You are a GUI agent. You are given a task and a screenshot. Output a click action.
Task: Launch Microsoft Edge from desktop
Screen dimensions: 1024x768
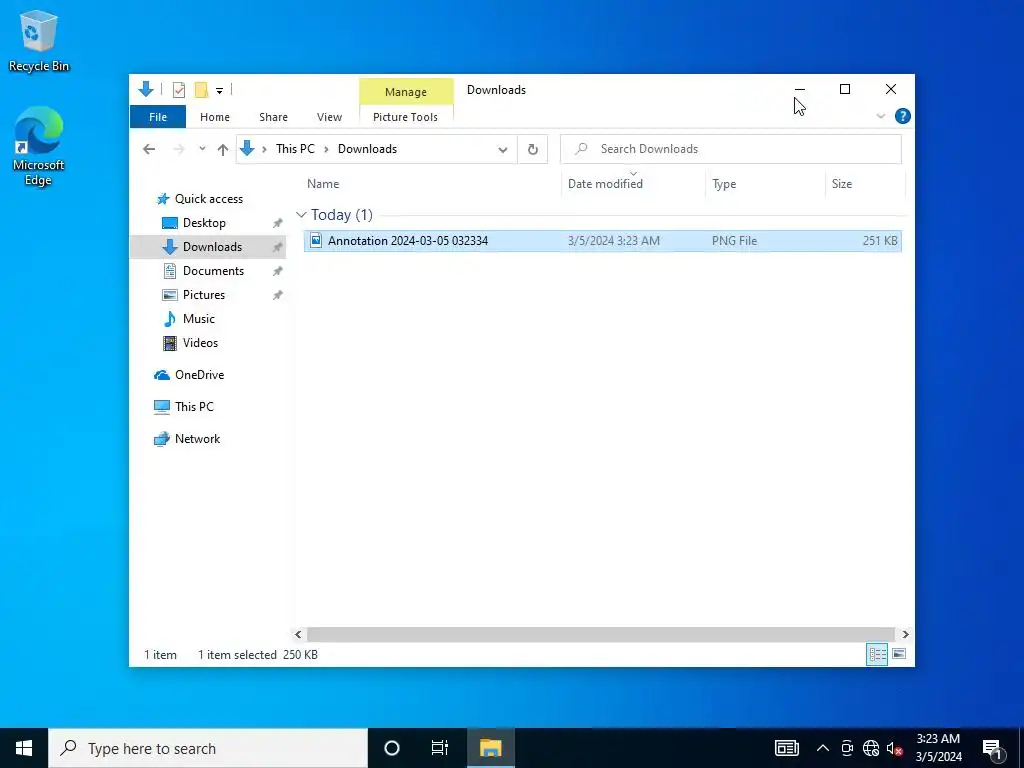coord(39,146)
